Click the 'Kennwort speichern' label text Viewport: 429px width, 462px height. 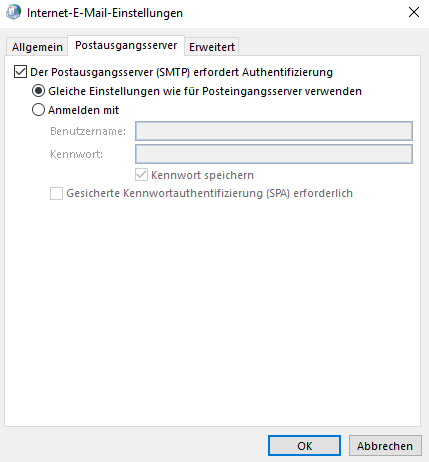202,175
